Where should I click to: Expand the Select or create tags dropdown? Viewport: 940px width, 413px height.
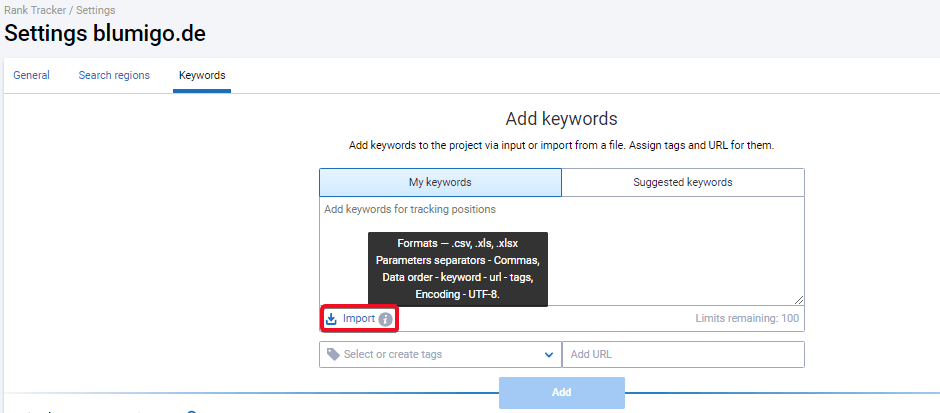point(549,355)
